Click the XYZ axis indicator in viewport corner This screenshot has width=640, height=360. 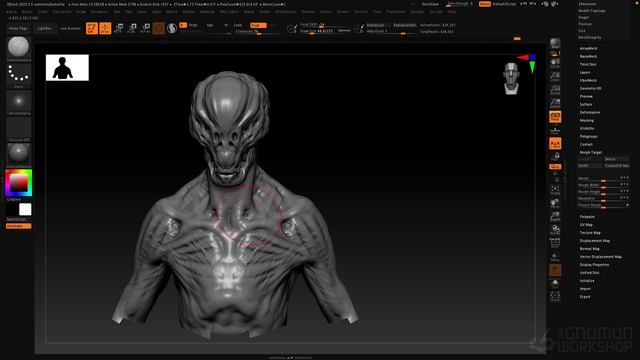point(528,62)
